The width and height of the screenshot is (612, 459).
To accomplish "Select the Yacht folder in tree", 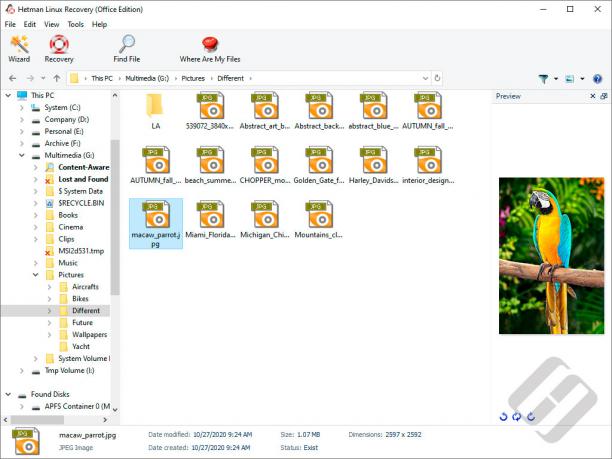I will [81, 347].
